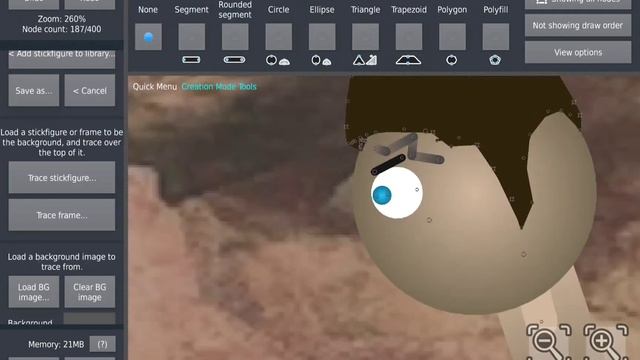Choose the Rounded segment square button

tap(235, 37)
